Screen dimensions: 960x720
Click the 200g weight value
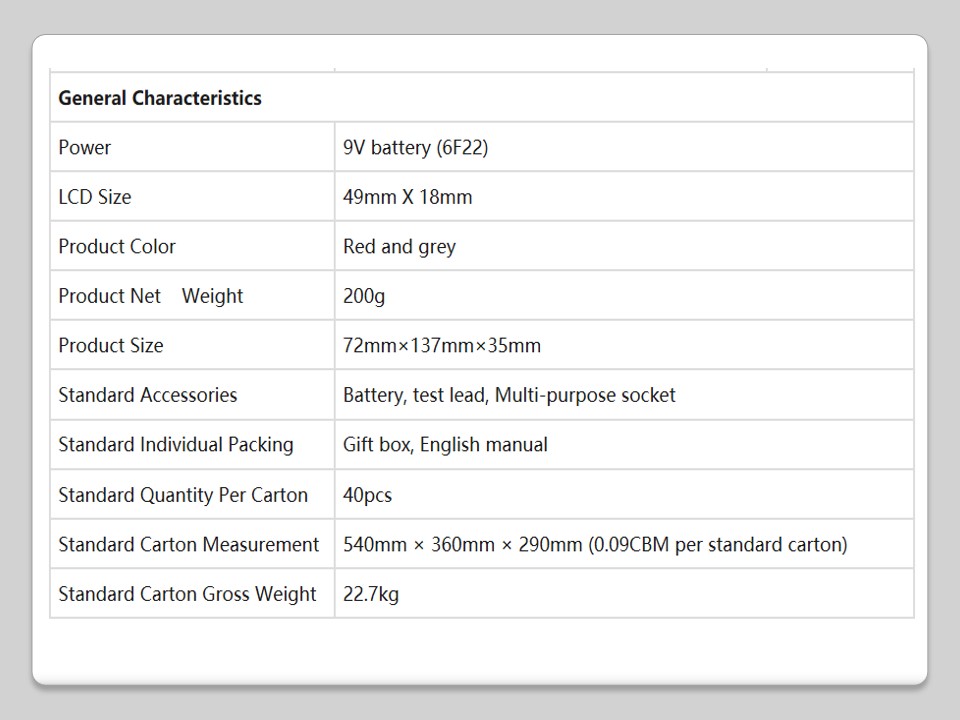pyautogui.click(x=364, y=296)
